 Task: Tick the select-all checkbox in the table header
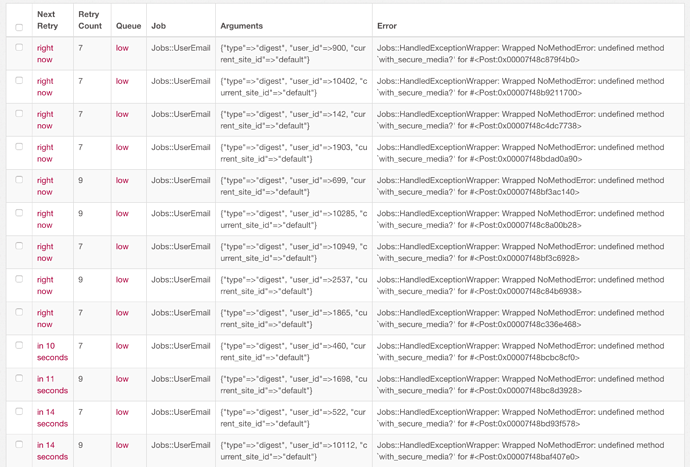[x=19, y=27]
